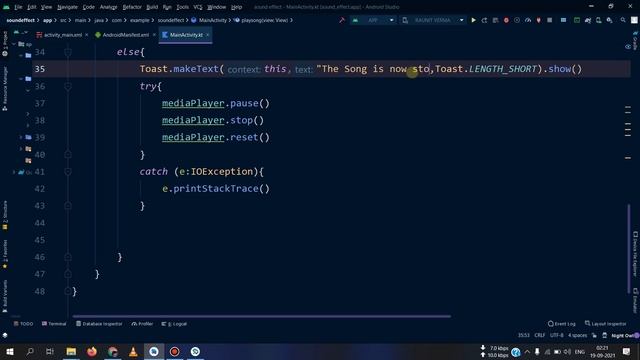Open the target device selection dropdown
This screenshot has width=640, height=360.
pyautogui.click(x=433, y=20)
